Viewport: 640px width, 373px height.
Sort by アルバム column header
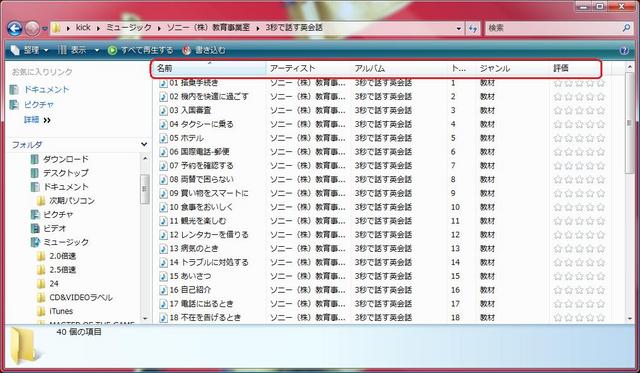point(399,68)
